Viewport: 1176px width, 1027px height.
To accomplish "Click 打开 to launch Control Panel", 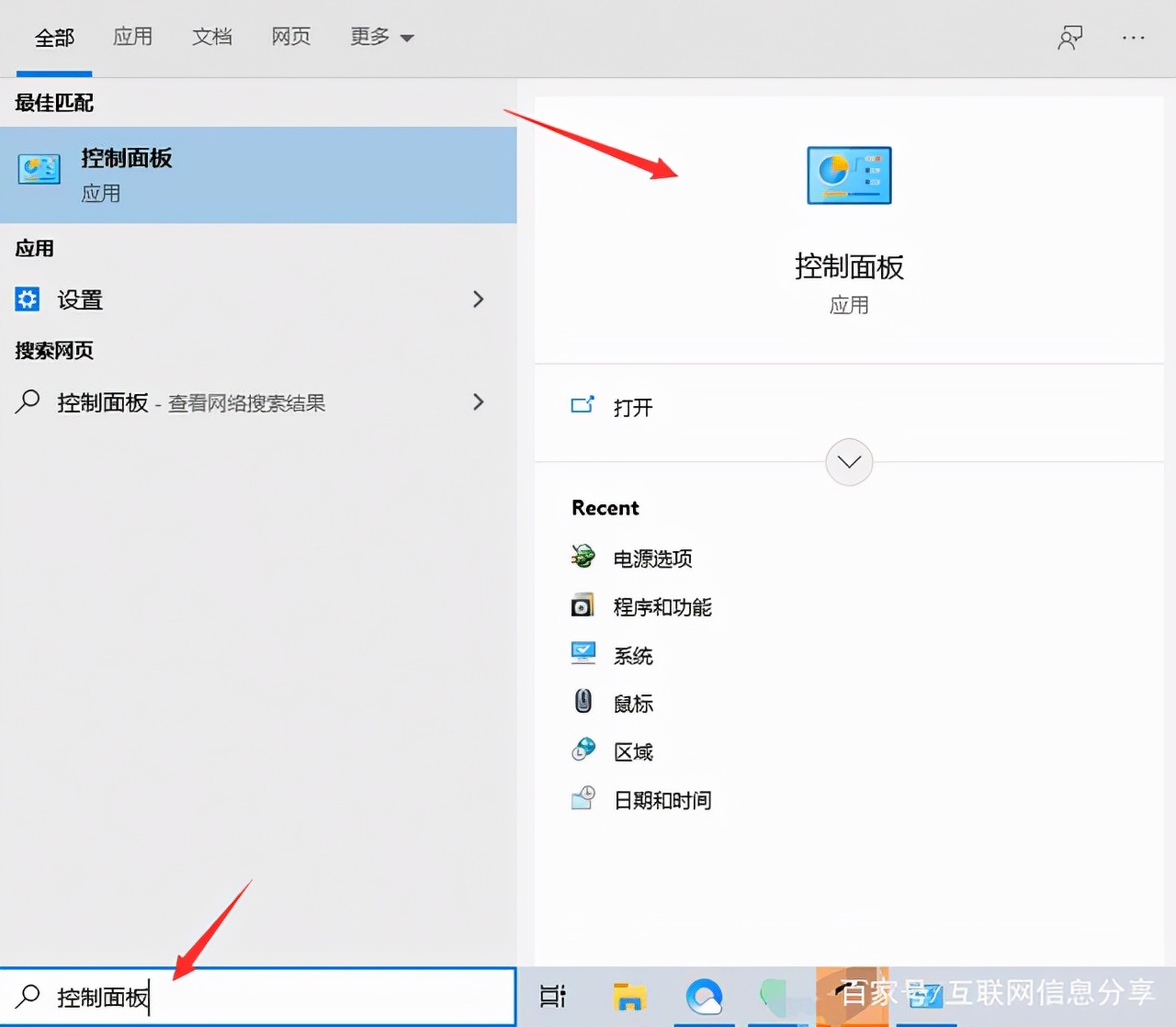I will pyautogui.click(x=632, y=408).
